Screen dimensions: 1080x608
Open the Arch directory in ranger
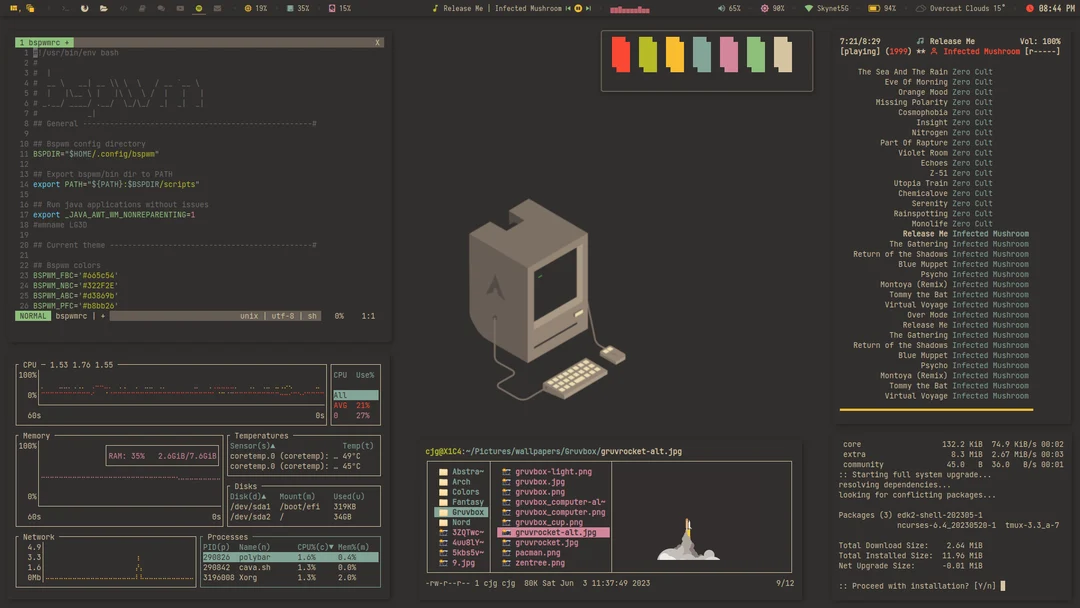tap(462, 482)
